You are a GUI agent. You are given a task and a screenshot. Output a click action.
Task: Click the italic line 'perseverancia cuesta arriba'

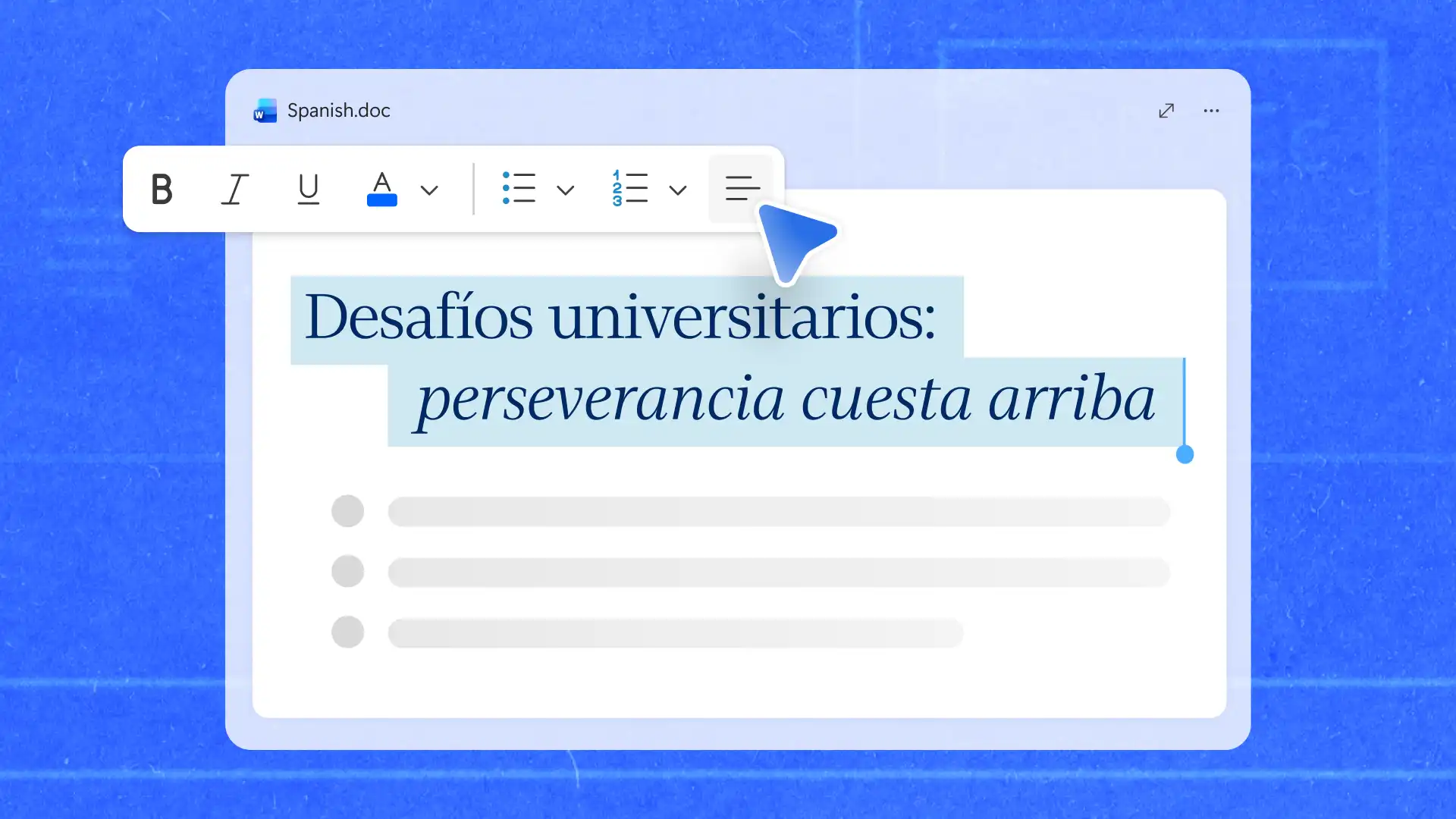click(x=785, y=399)
